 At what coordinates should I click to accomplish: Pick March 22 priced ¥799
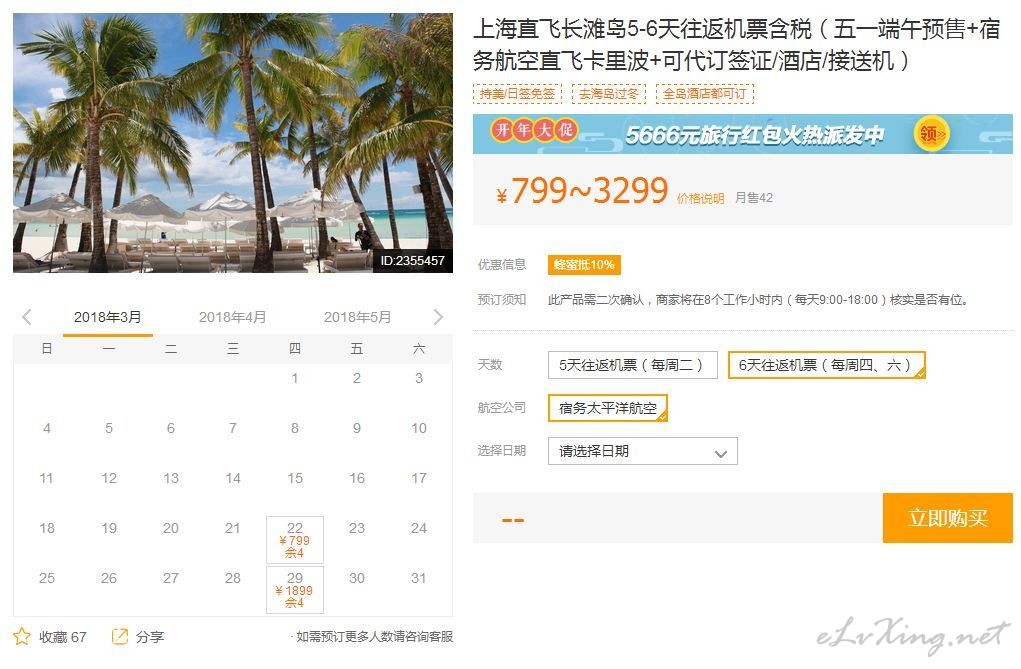click(295, 540)
